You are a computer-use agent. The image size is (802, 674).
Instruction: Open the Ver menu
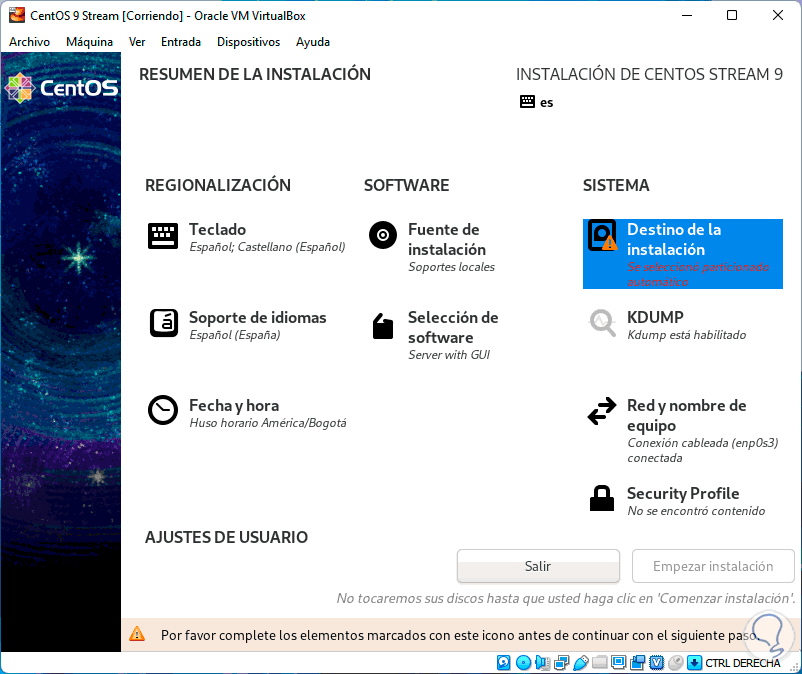click(x=137, y=42)
